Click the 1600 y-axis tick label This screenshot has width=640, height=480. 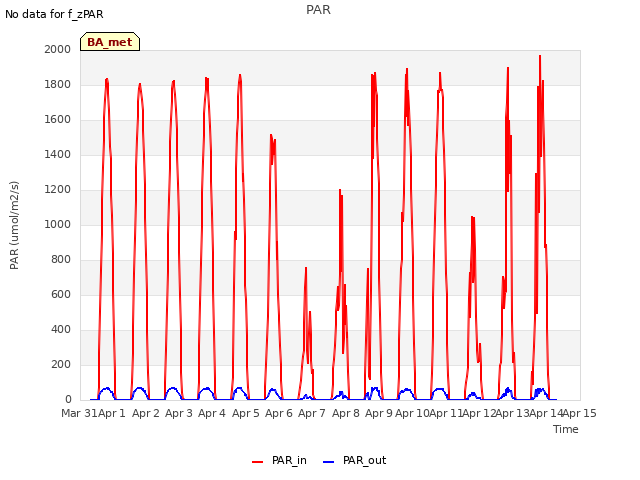coord(58,120)
